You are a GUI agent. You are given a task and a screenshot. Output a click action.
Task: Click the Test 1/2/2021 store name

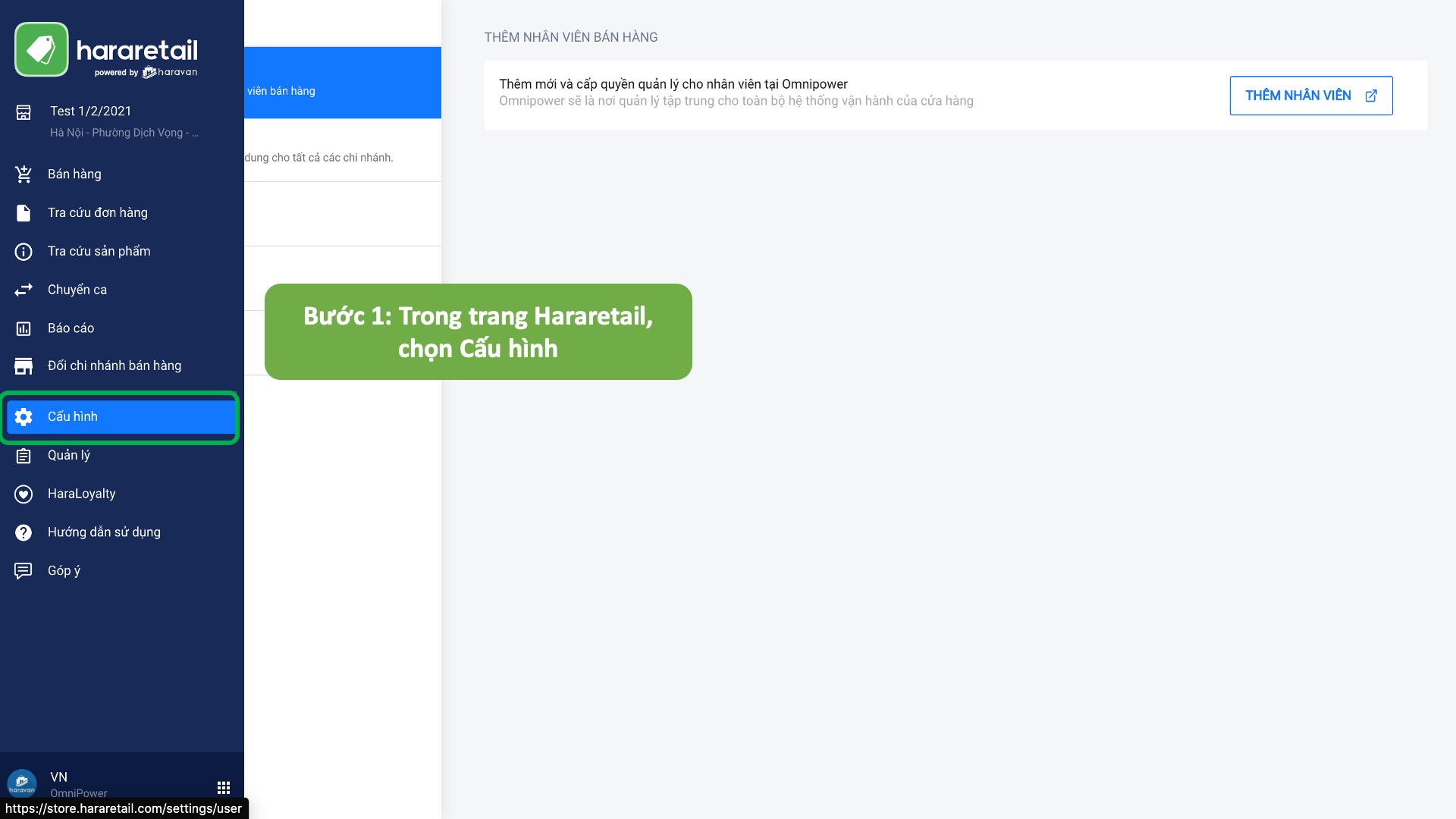pos(91,111)
